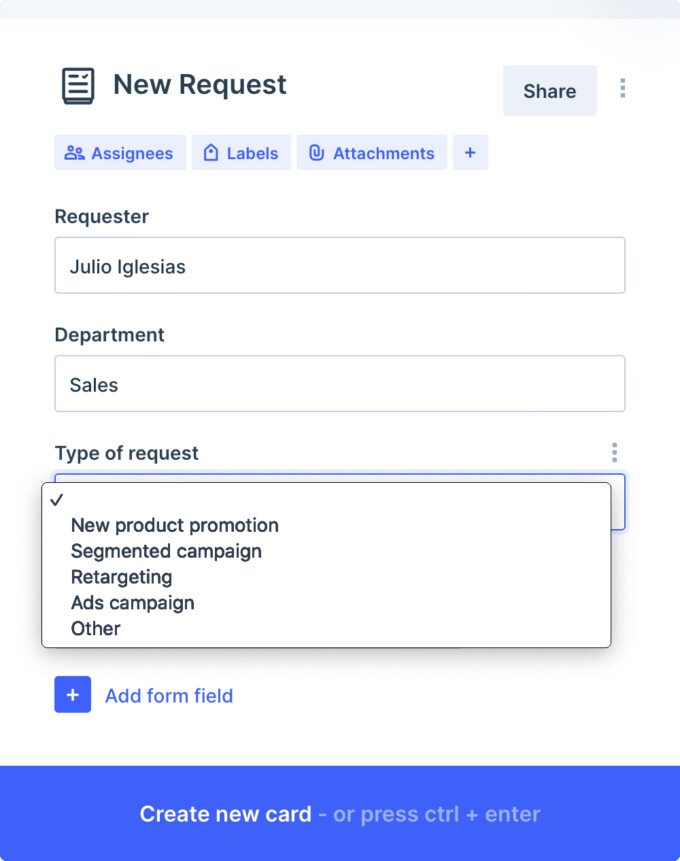Click the Add form field link
Screen dimensions: 680x861
point(168,694)
